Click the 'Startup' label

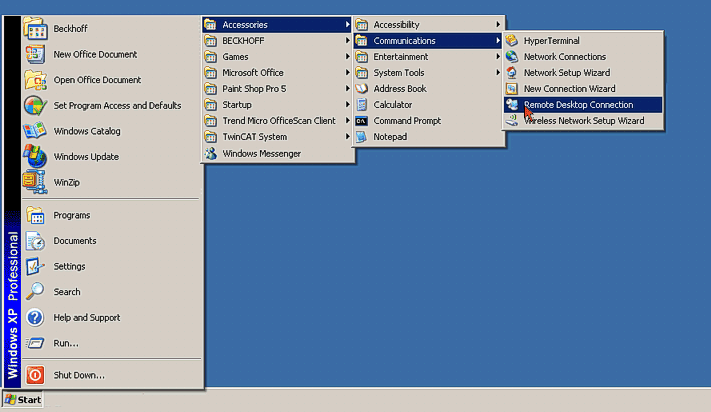pos(237,105)
